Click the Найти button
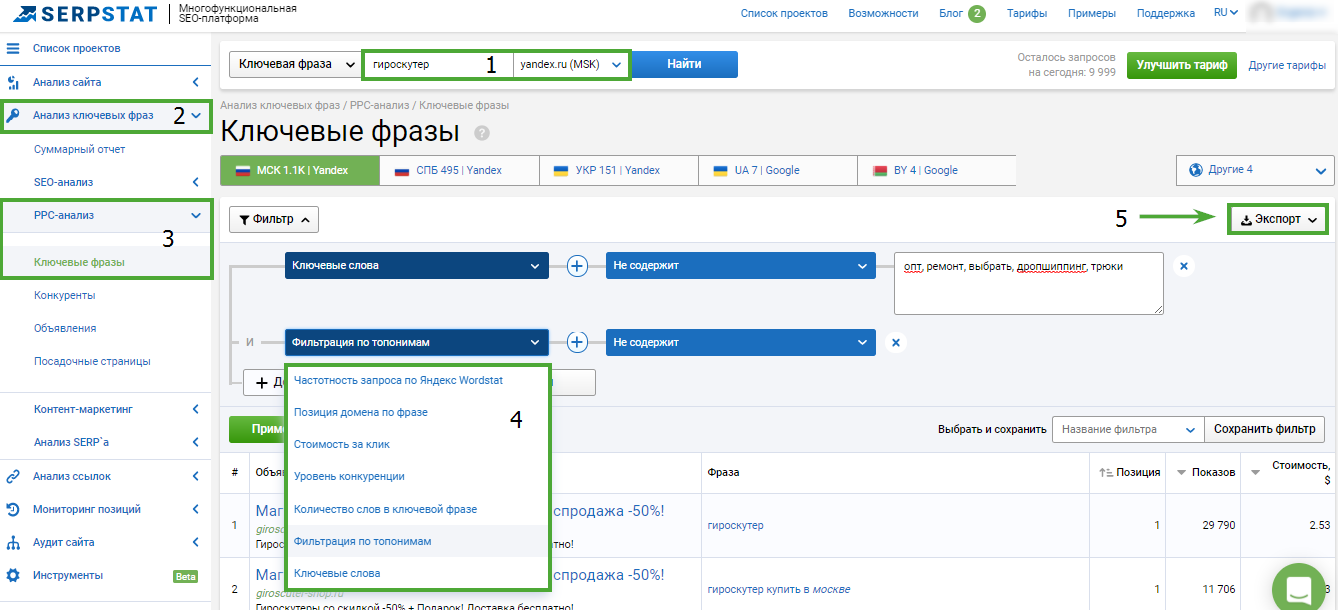Viewport: 1338px width, 610px height. pos(685,64)
